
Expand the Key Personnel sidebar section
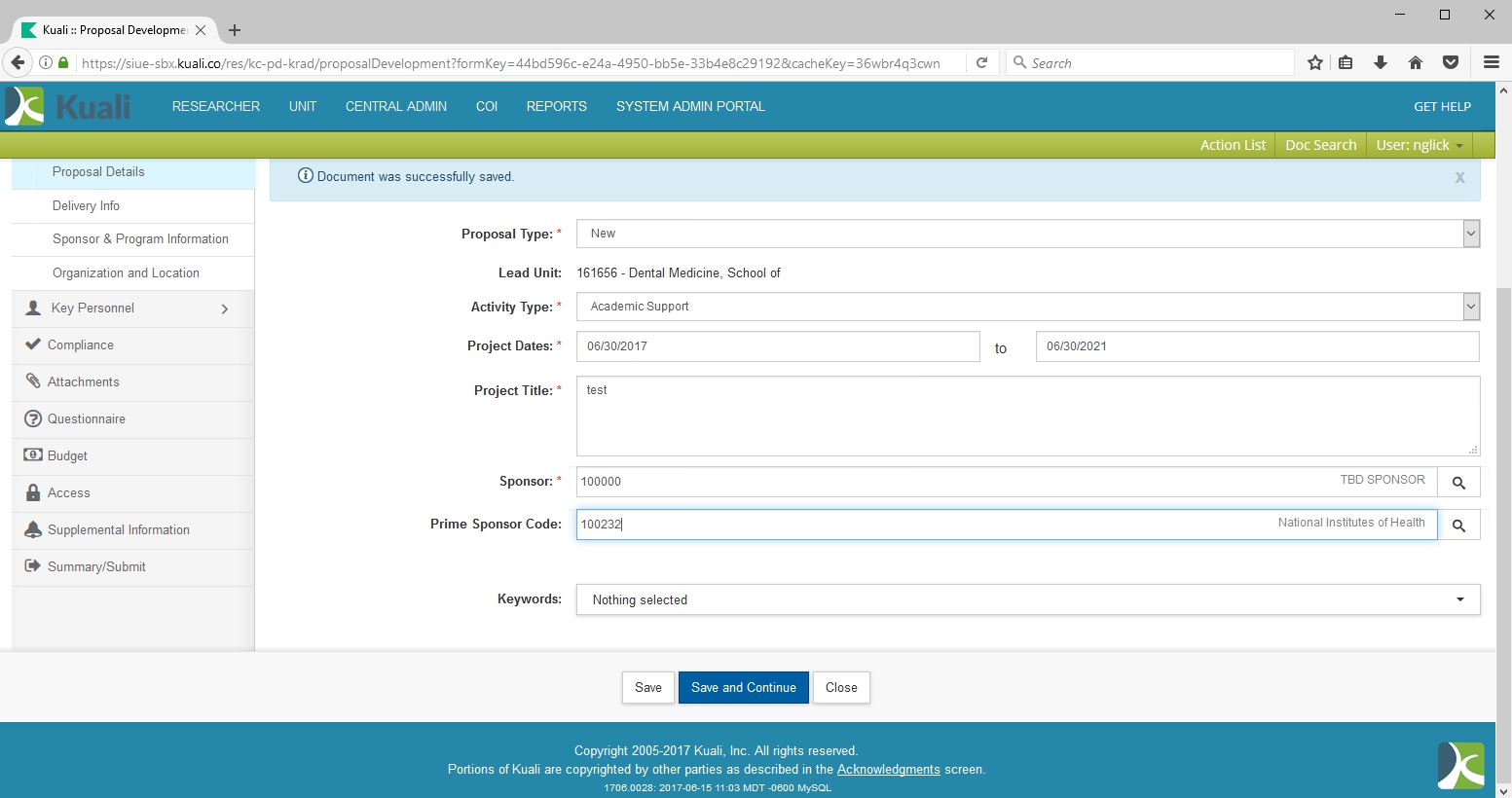(x=132, y=308)
